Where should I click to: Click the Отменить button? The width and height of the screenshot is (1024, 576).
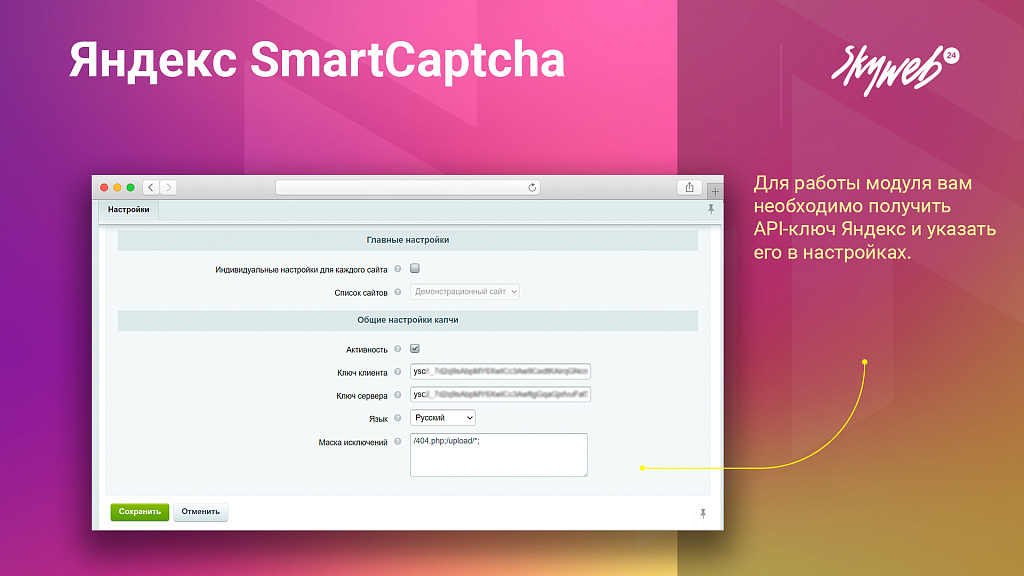[x=200, y=511]
